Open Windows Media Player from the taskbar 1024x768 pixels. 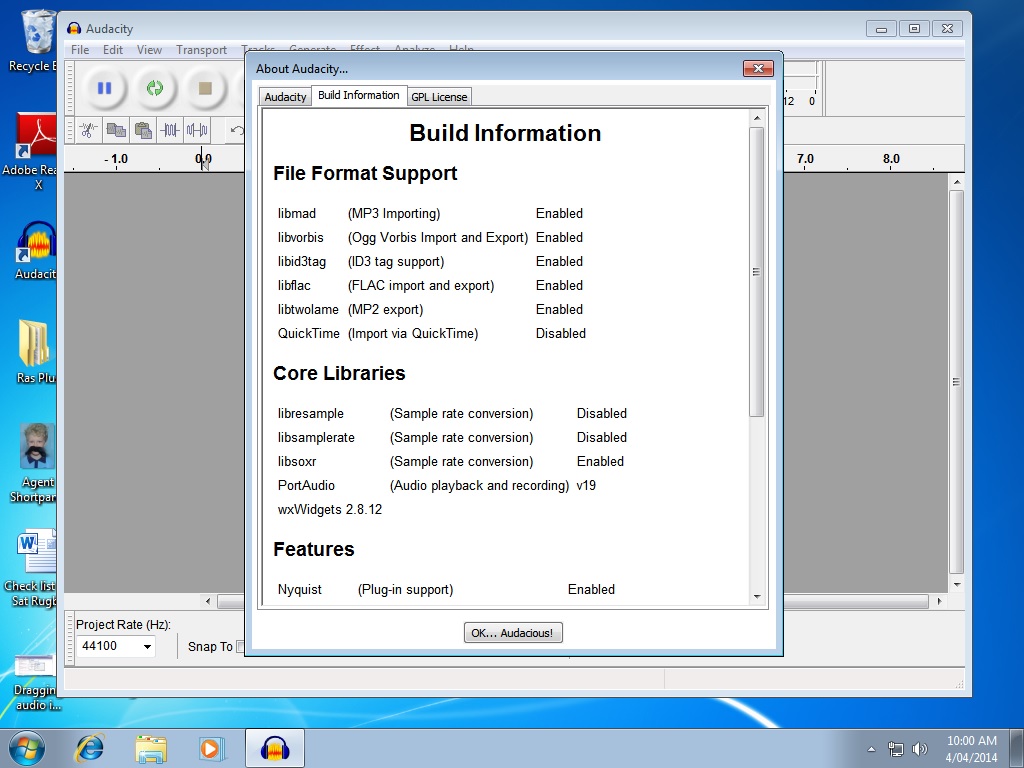tap(211, 748)
